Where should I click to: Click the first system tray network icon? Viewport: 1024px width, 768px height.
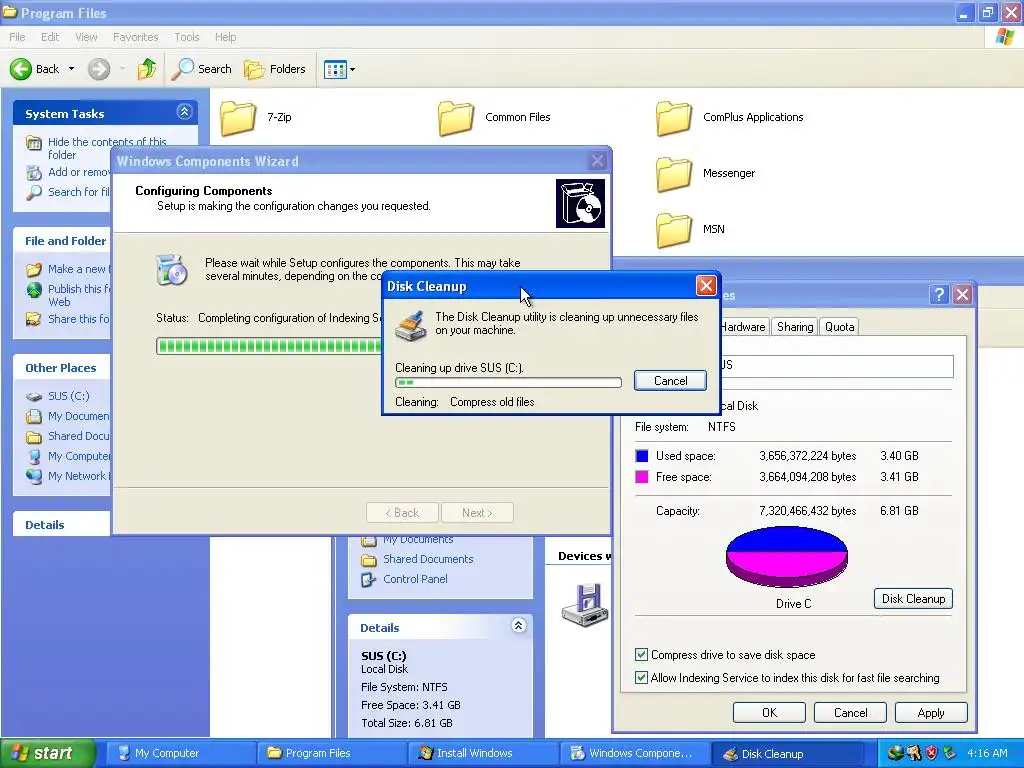(895, 753)
